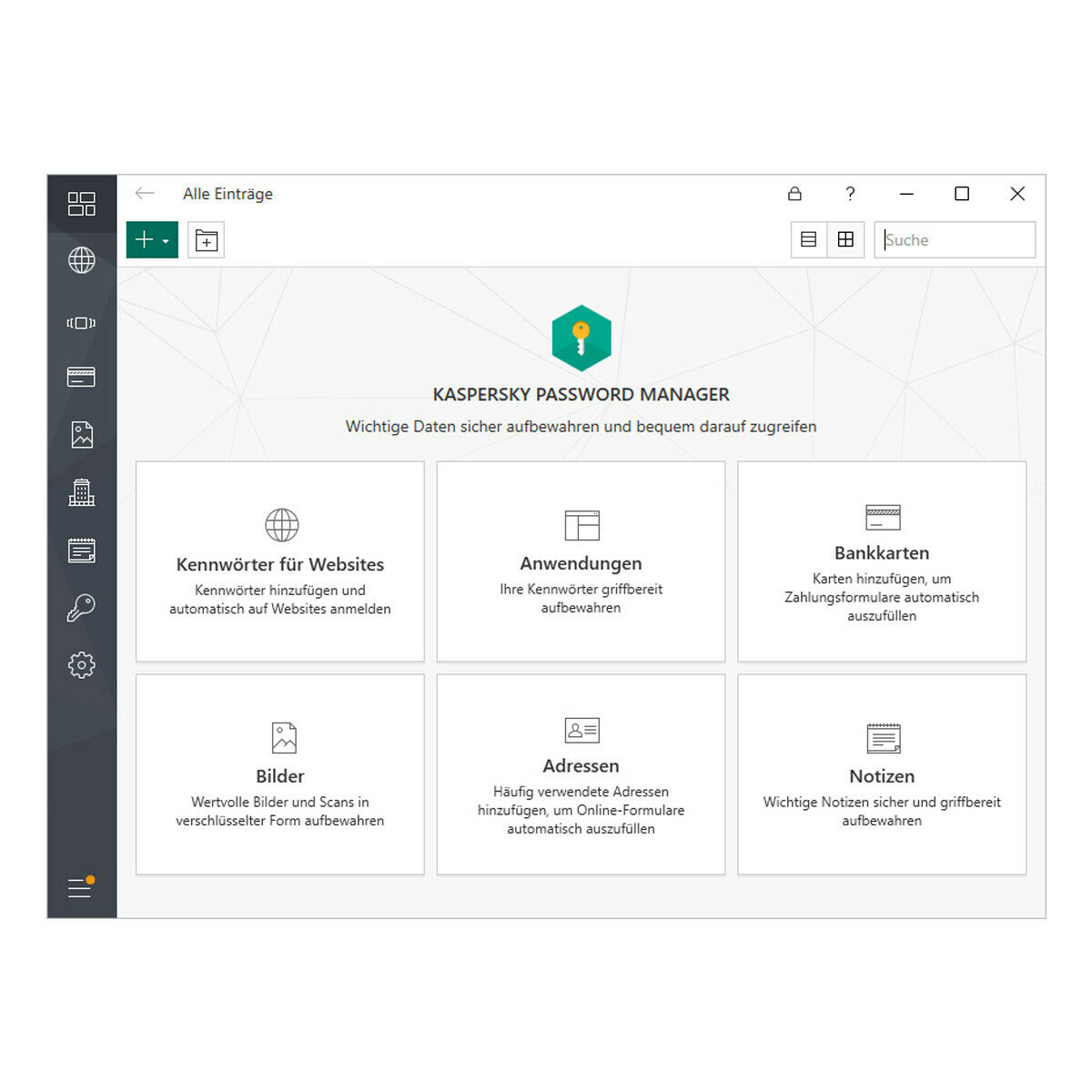The image size is (1092, 1092).
Task: Go back using the arrow button
Action: (145, 194)
